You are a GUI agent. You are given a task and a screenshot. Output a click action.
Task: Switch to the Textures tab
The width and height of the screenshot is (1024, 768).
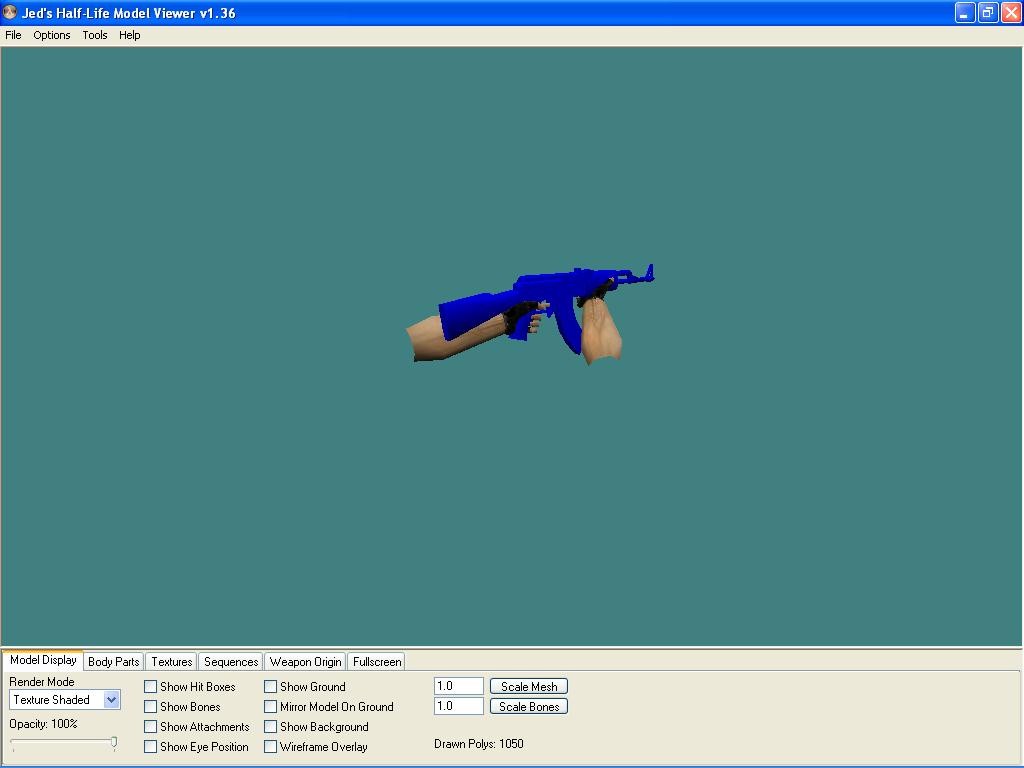(172, 662)
